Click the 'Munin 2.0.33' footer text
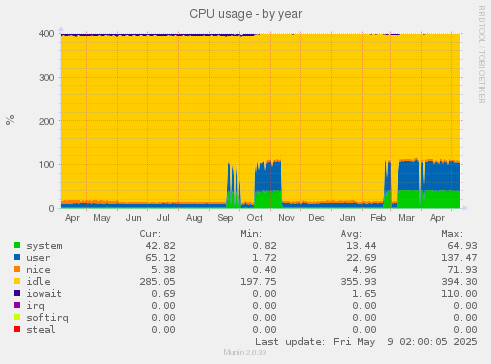The image size is (491, 364). click(245, 353)
